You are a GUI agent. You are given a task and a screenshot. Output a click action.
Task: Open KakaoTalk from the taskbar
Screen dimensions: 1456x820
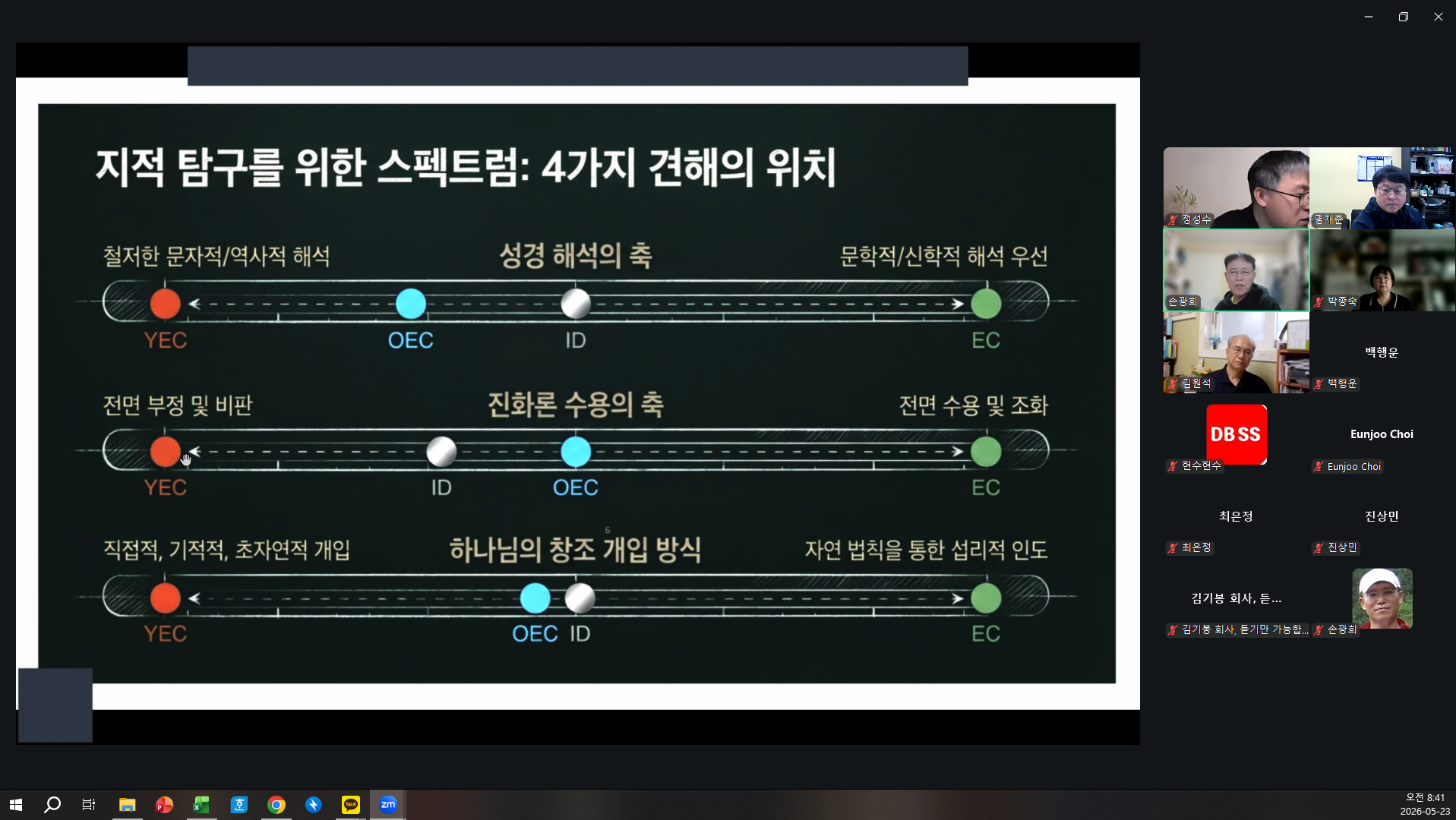coord(351,805)
